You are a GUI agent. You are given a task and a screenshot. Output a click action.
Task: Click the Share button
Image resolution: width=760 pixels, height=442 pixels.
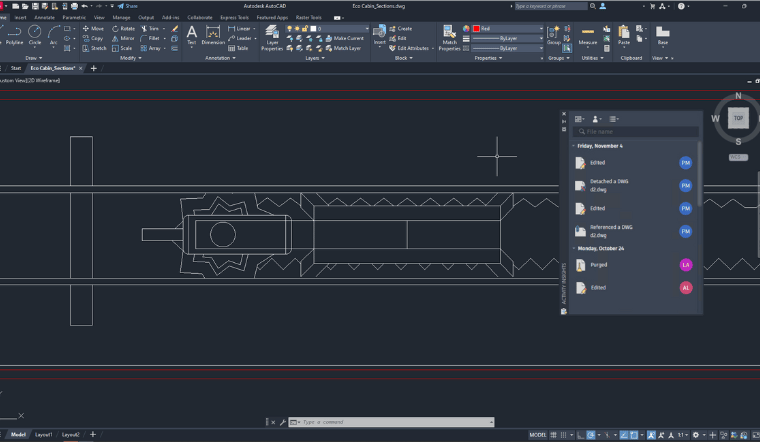[127, 6]
